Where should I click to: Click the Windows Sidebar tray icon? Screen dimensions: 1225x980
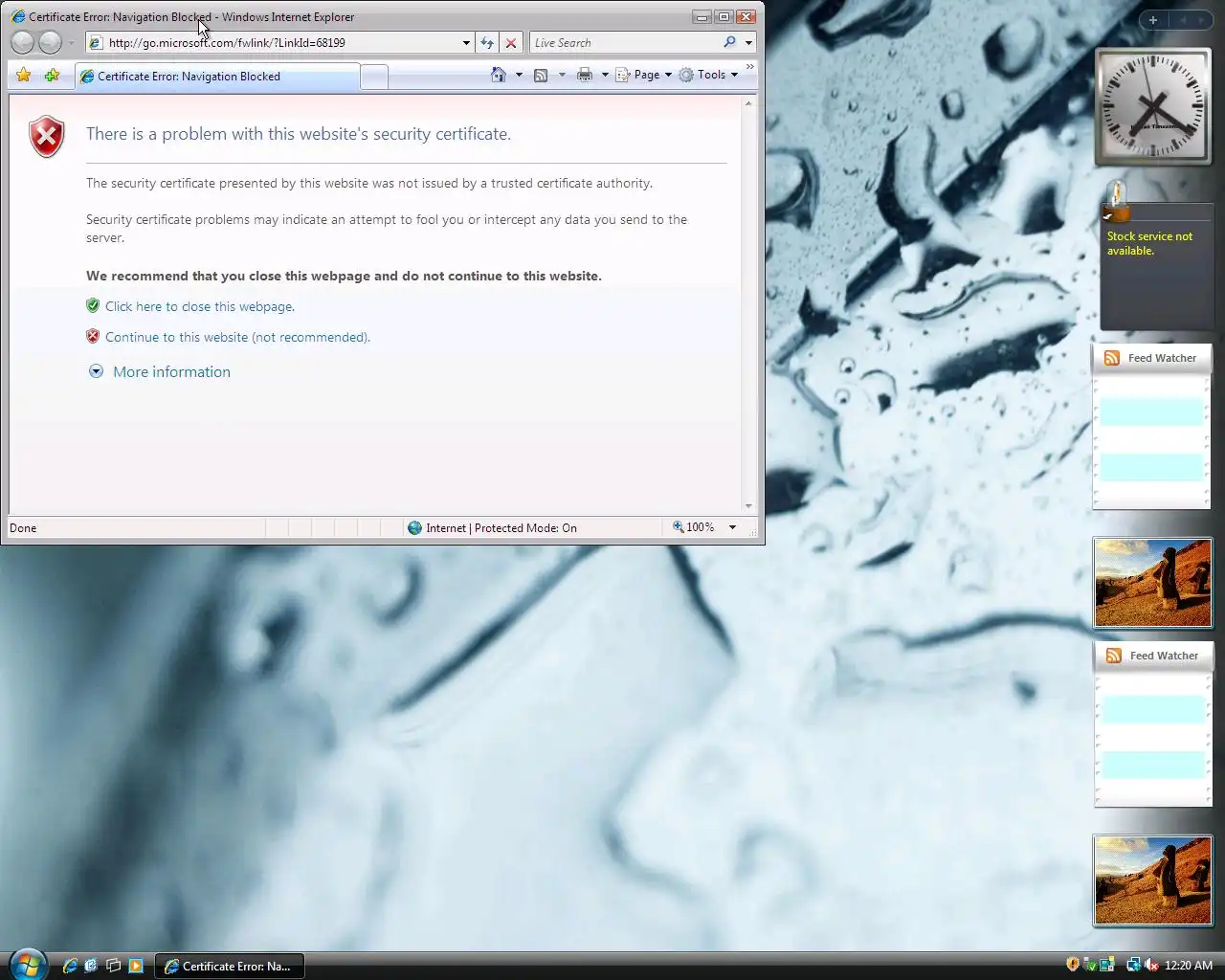pos(1107,965)
